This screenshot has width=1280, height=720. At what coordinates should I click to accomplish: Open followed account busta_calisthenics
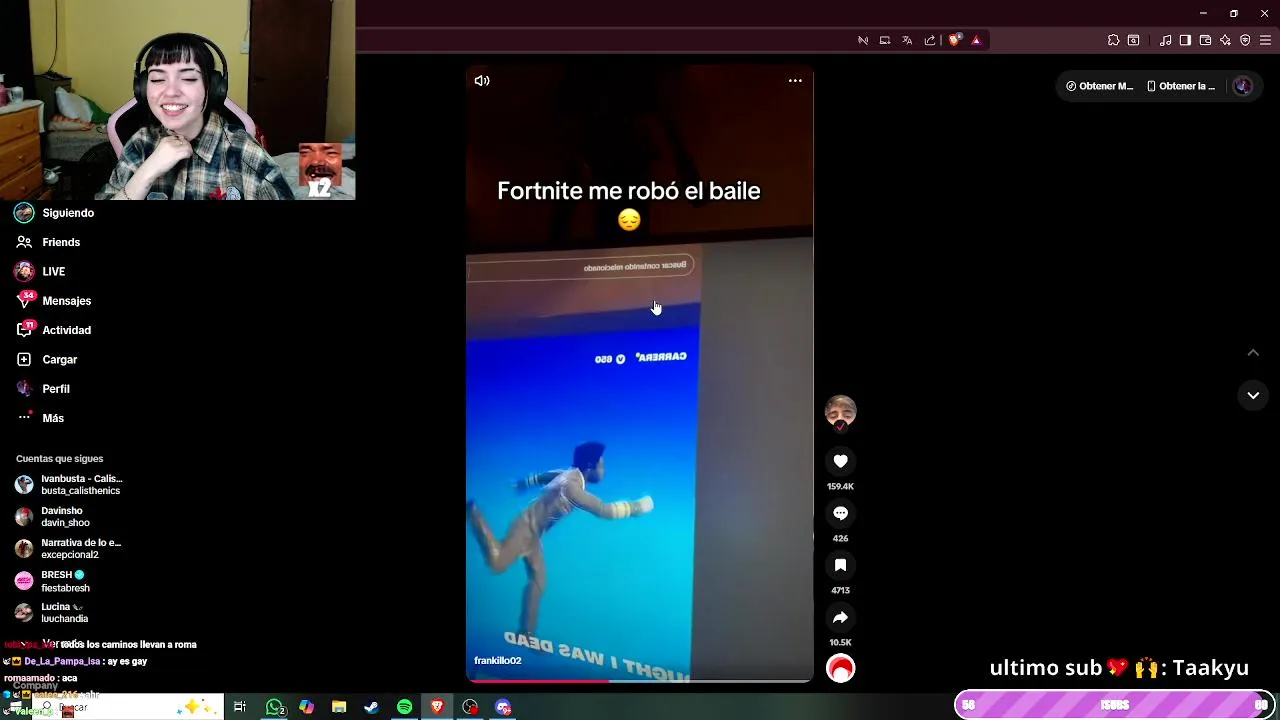point(70,485)
